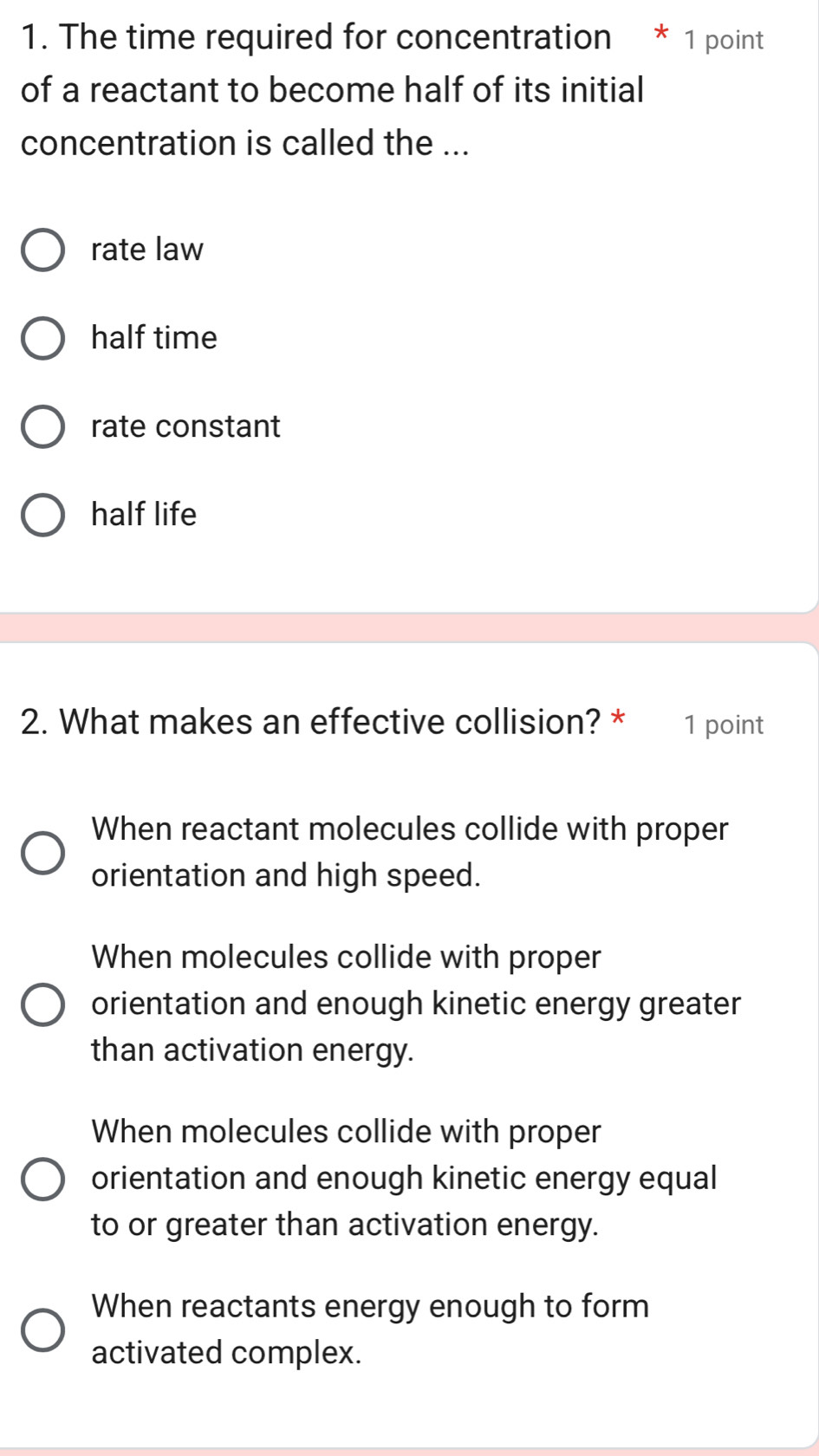Click the 'half life' answer label text
Viewport: 819px width, 1456px height.
click(144, 516)
